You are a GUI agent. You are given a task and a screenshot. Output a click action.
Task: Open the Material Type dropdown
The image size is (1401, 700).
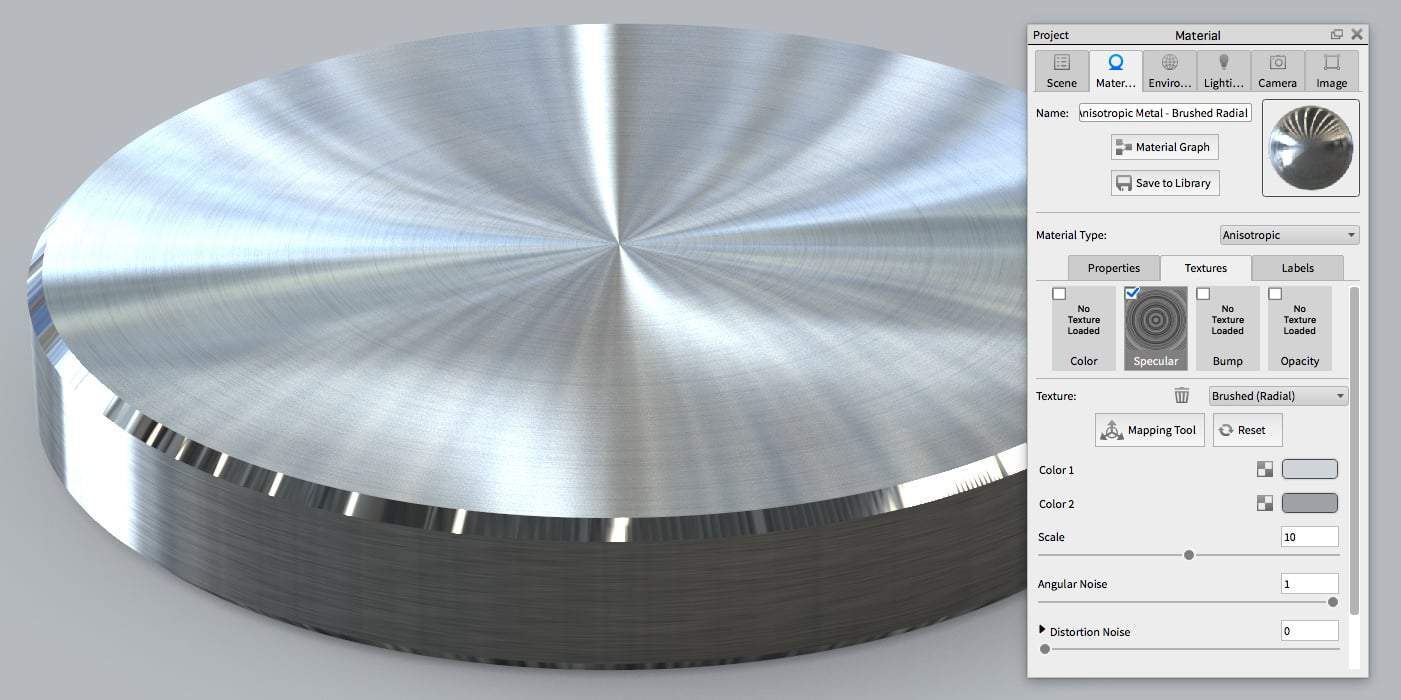point(1288,234)
